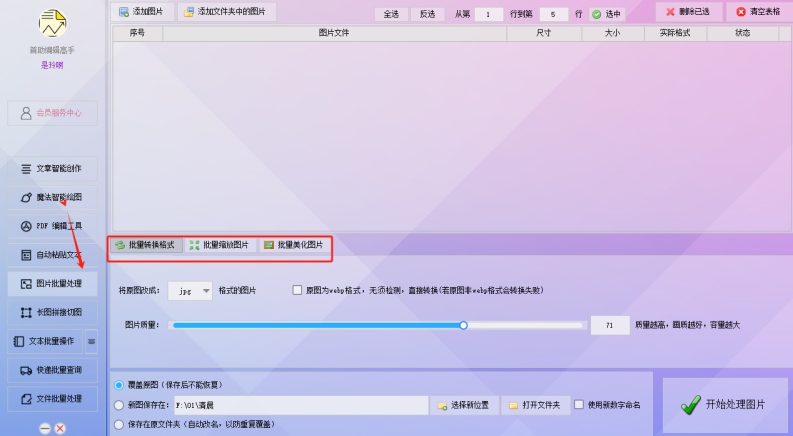
Task: Click 开始处理图片 to start processing
Action: 725,405
